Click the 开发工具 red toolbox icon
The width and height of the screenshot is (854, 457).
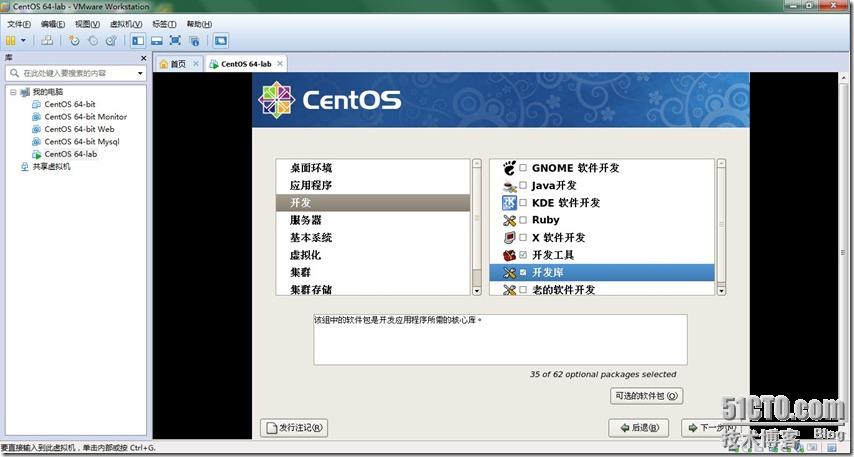point(509,255)
